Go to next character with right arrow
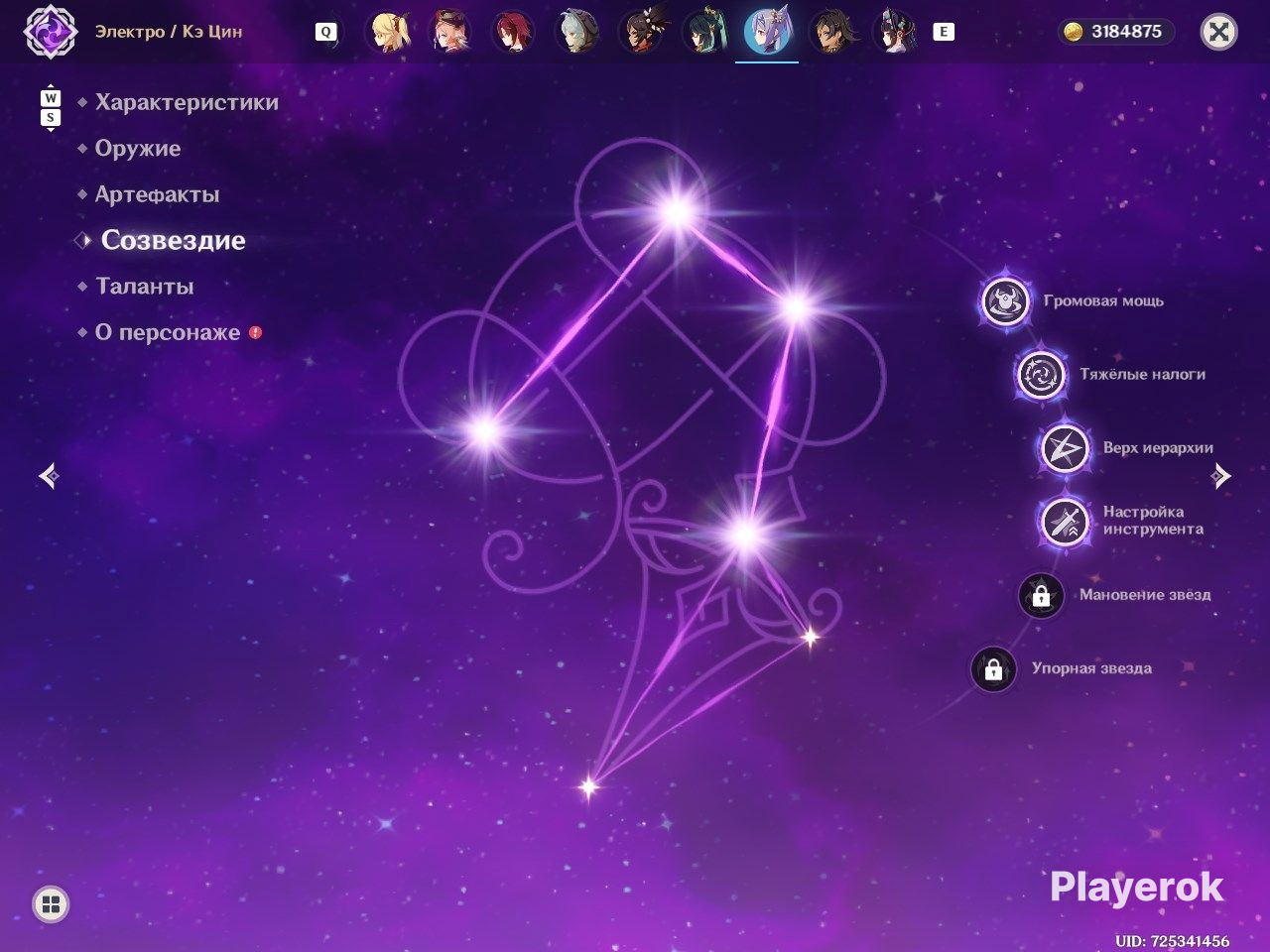The height and width of the screenshot is (952, 1270). pos(1221,476)
